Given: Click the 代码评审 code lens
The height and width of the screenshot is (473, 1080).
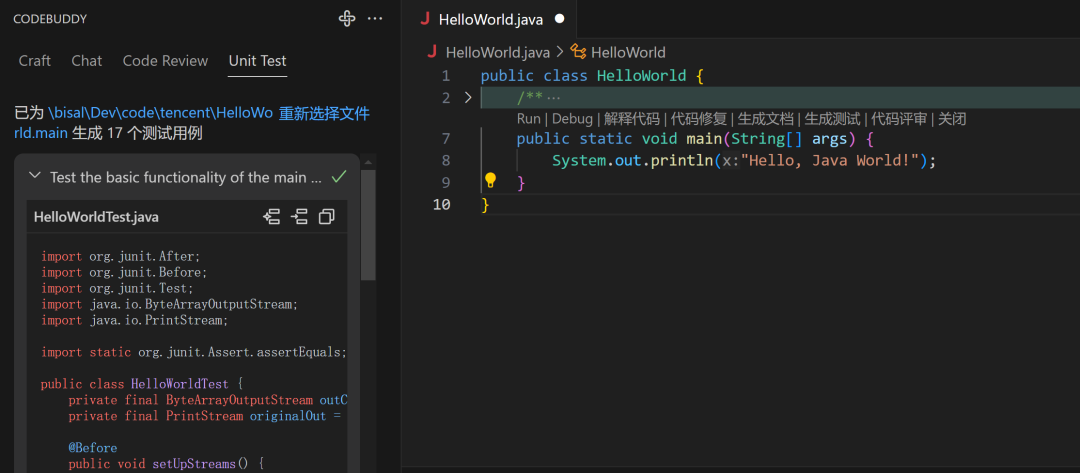Looking at the screenshot, I should click(x=899, y=119).
